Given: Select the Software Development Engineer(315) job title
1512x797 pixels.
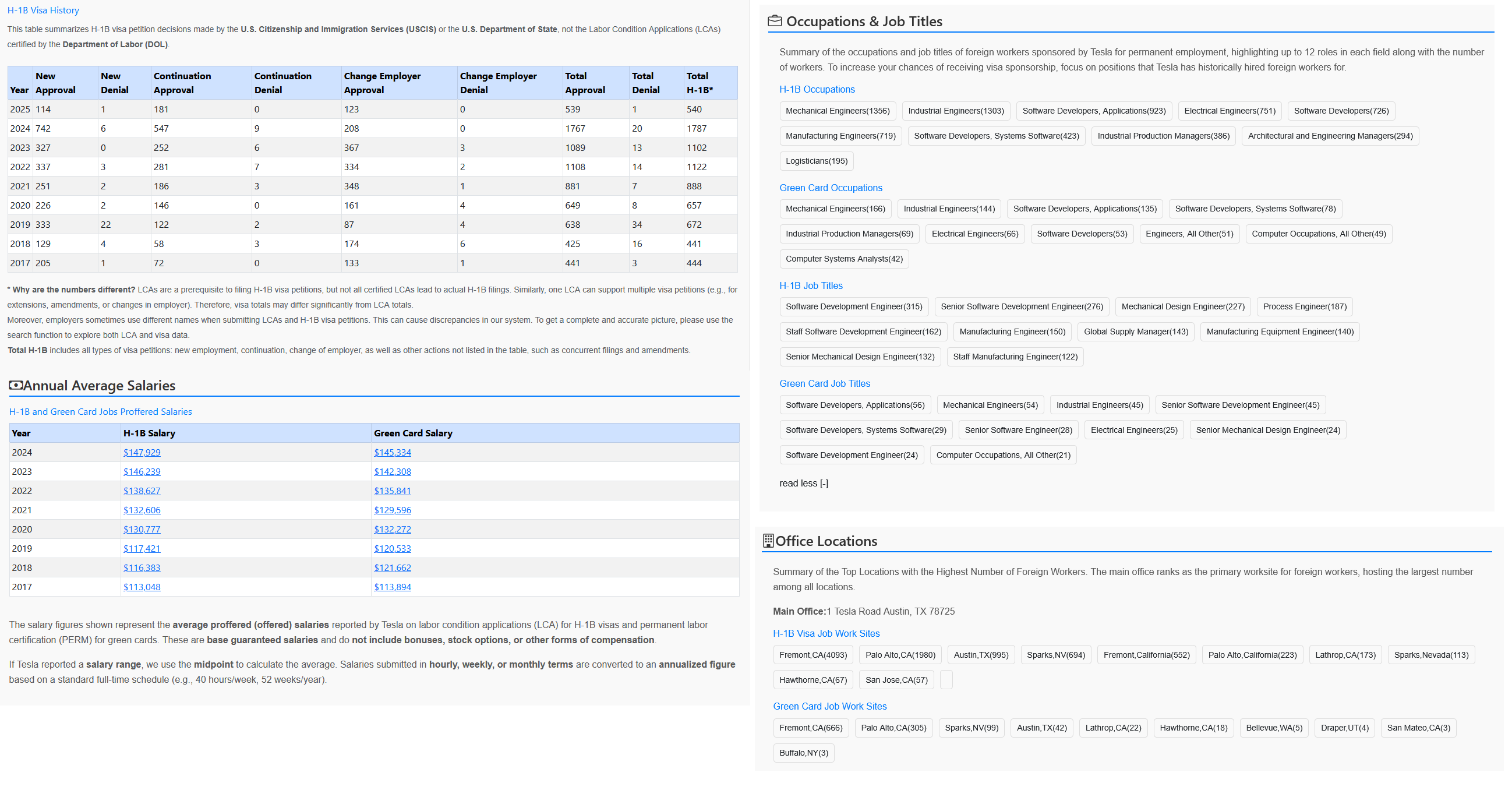Looking at the screenshot, I should click(854, 306).
